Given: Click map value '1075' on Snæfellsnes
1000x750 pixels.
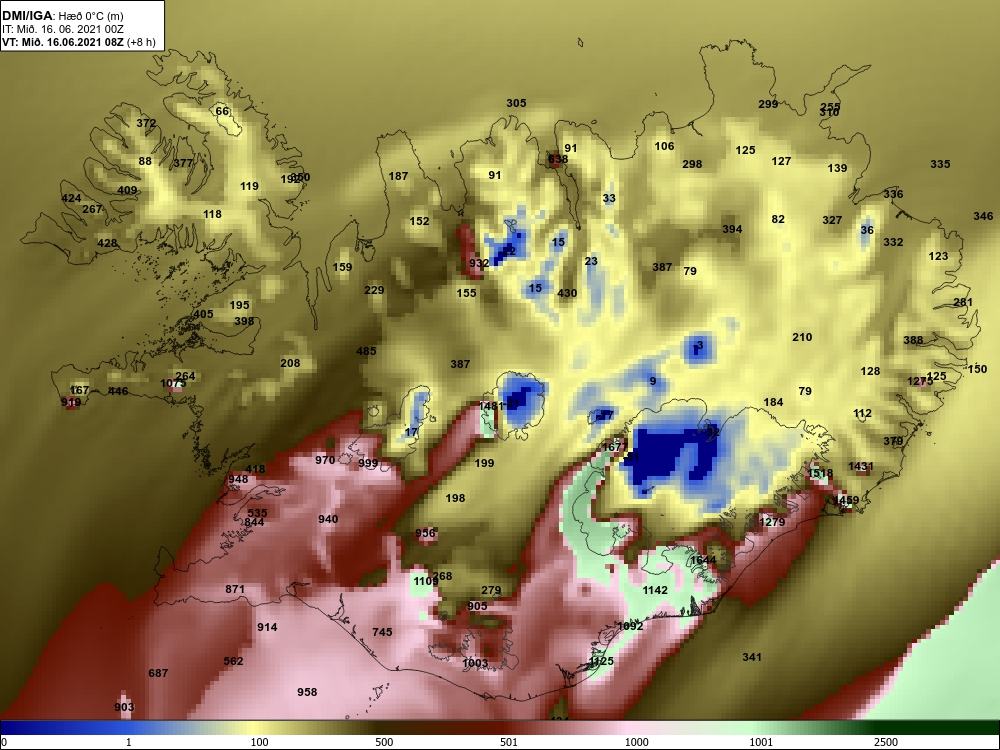Looking at the screenshot, I should [173, 383].
